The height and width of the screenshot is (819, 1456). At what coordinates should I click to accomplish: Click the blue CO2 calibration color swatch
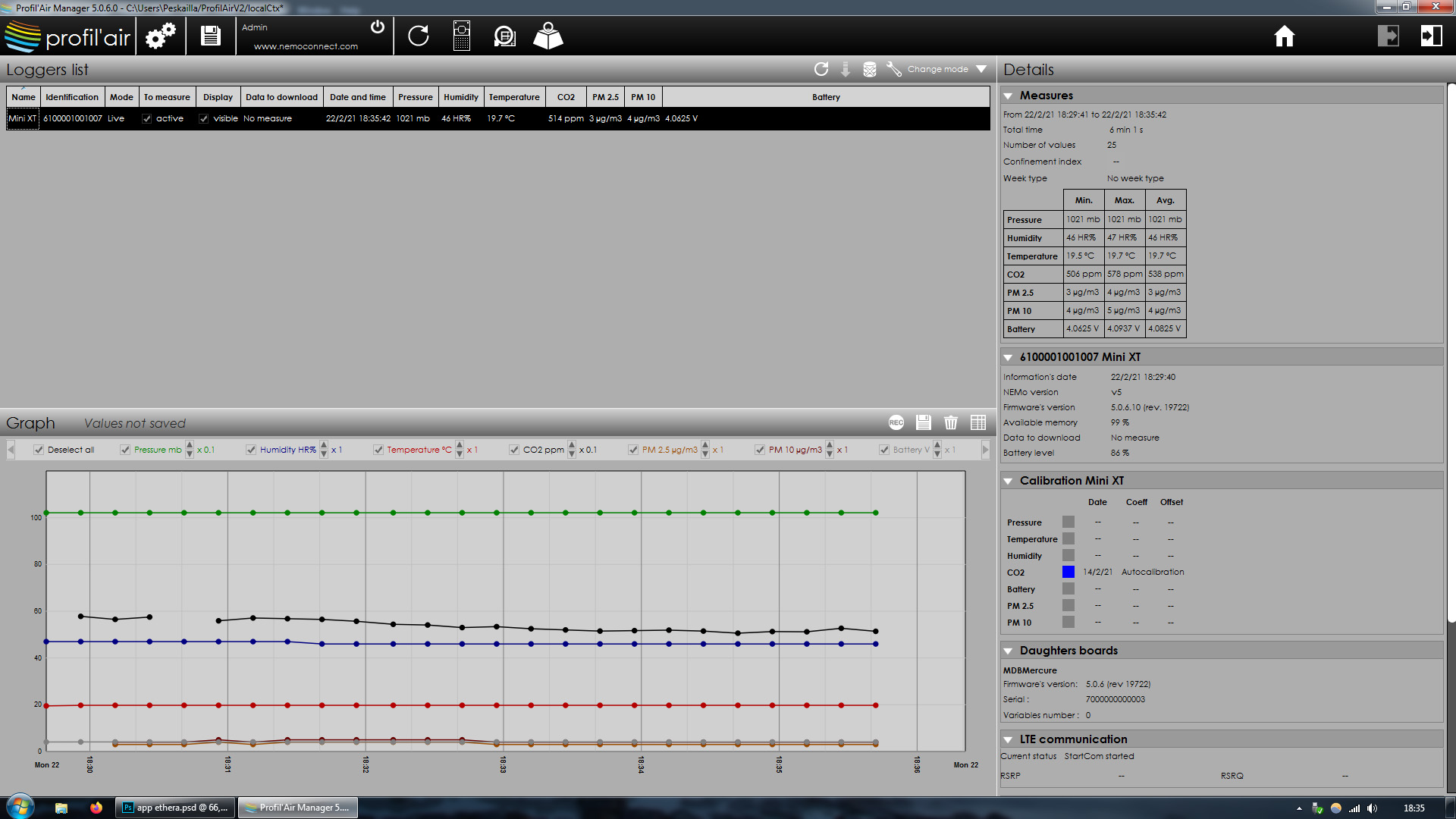point(1068,572)
